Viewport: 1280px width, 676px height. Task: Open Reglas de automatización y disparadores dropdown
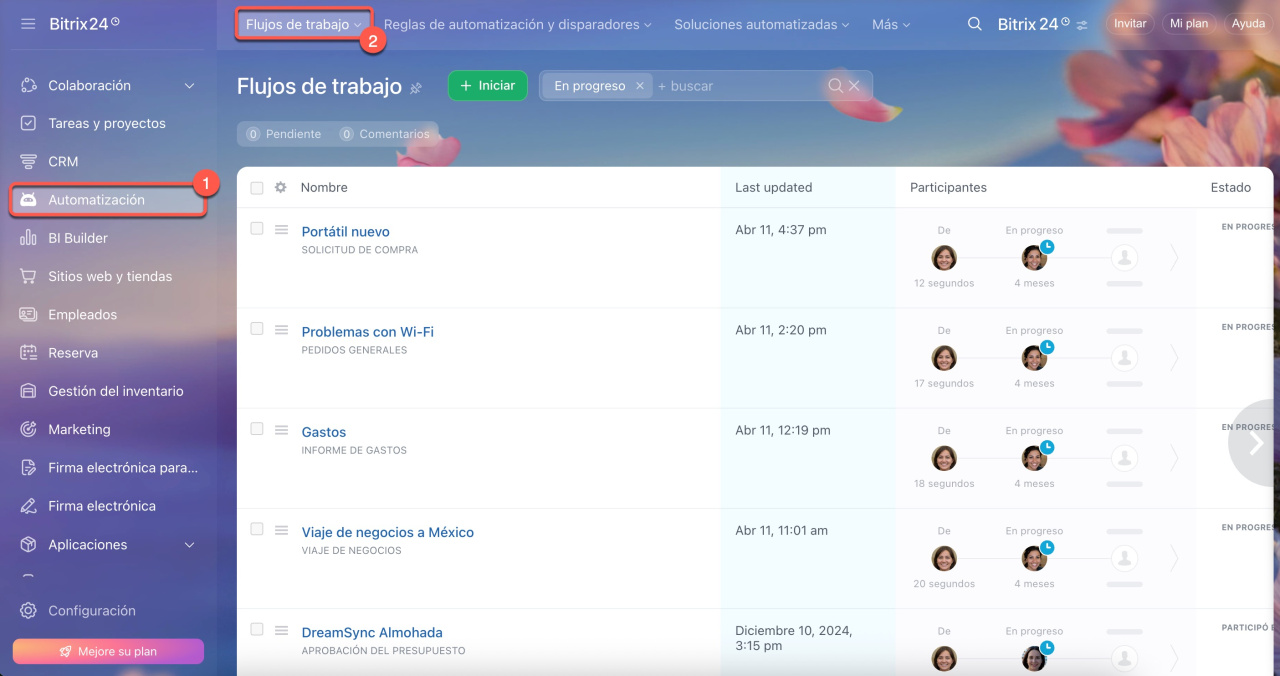coord(517,24)
